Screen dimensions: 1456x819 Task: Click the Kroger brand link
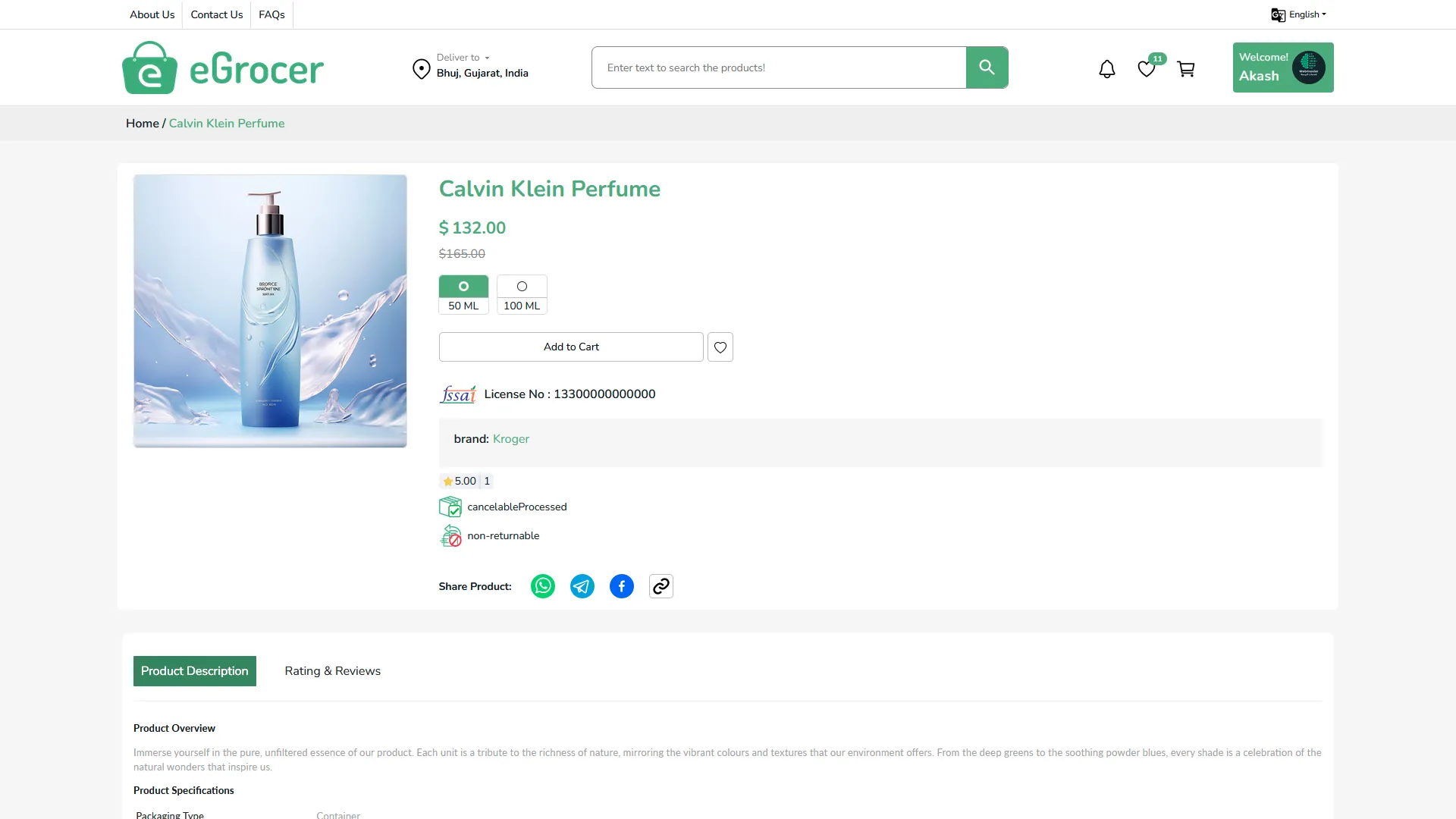[x=511, y=439]
